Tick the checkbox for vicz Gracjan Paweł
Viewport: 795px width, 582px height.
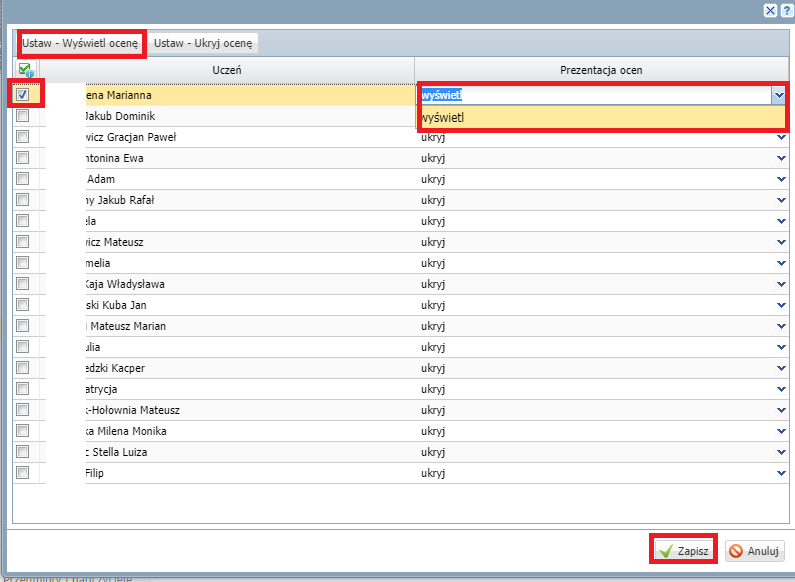22,137
